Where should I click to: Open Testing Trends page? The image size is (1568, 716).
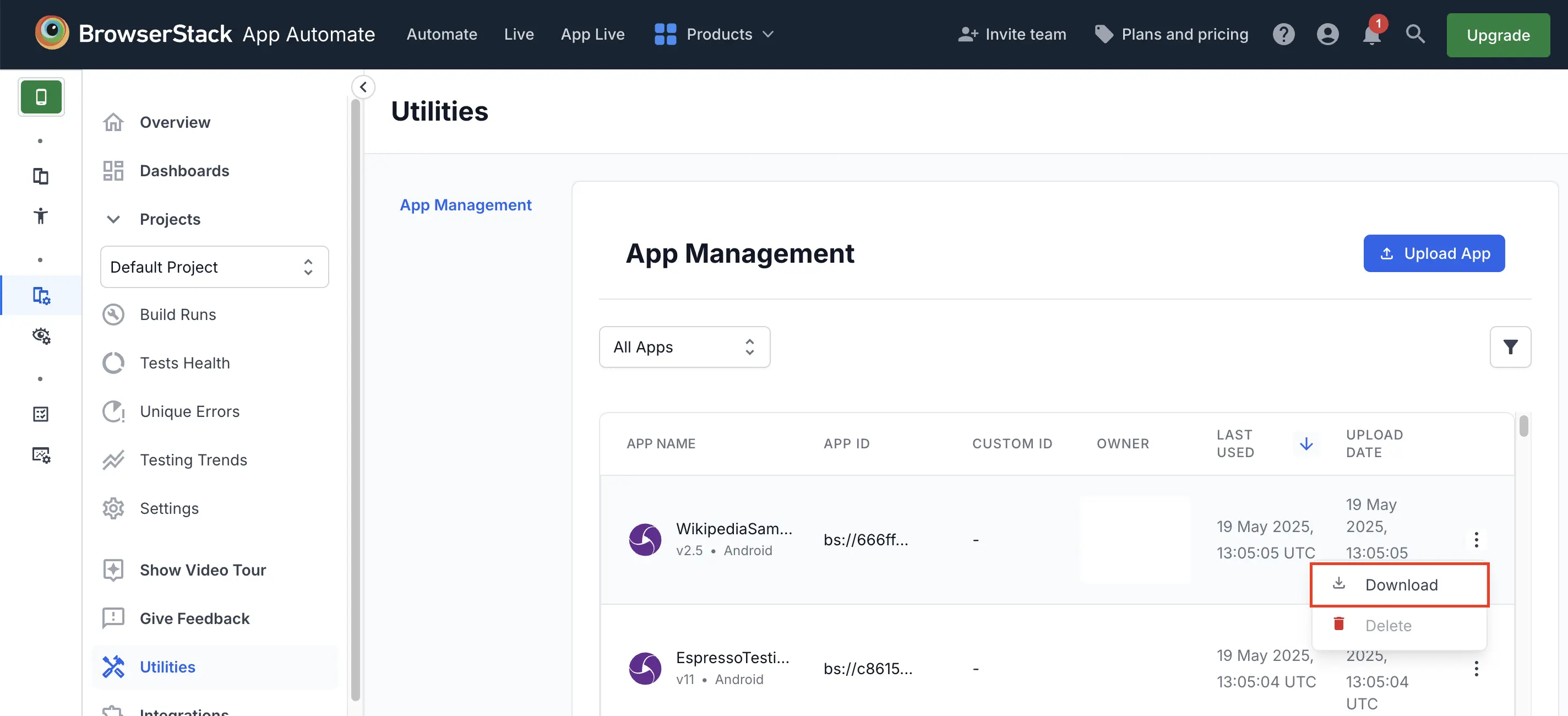[194, 460]
